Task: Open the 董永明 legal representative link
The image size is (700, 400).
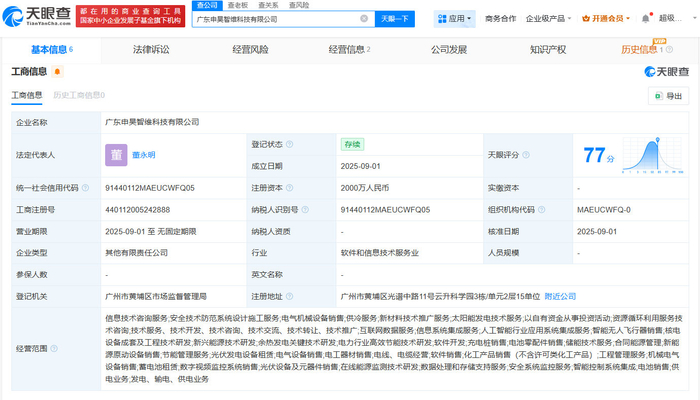Action: point(146,154)
